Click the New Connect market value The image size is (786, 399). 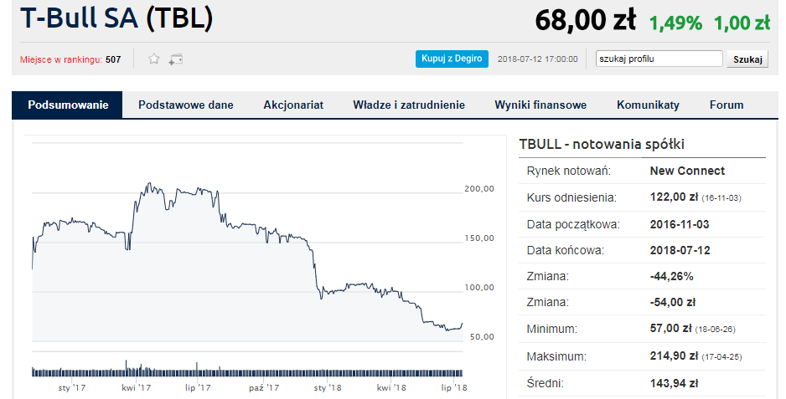pos(687,171)
